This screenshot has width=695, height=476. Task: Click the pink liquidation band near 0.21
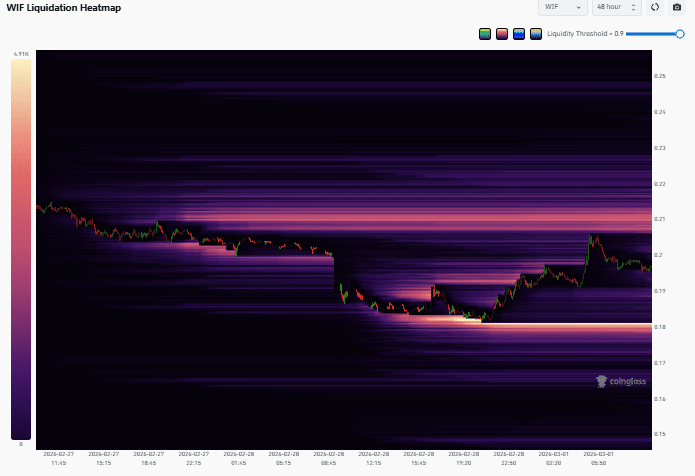coord(400,216)
